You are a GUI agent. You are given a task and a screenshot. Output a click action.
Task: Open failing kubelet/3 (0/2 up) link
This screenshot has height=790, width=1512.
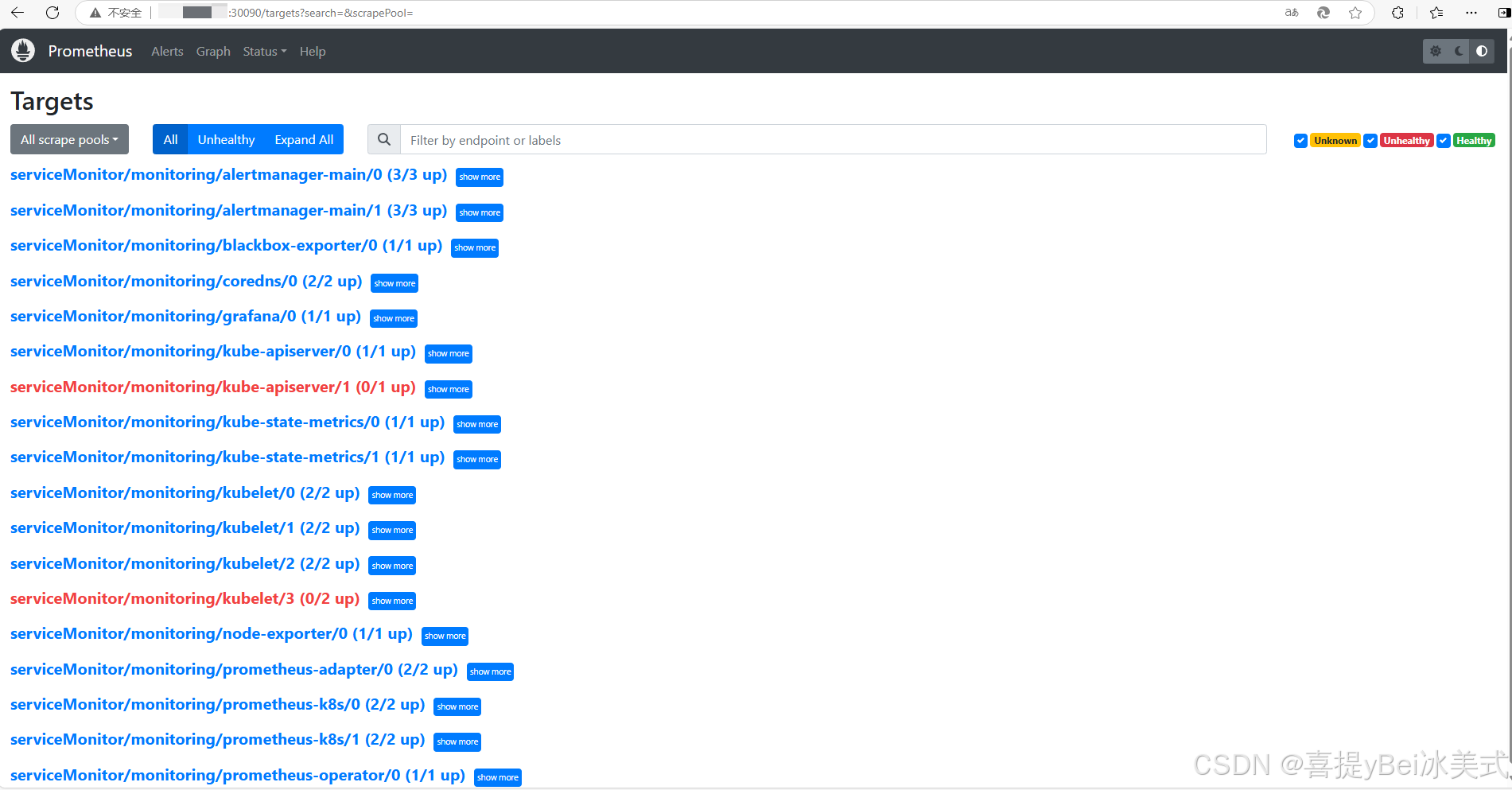coord(185,599)
